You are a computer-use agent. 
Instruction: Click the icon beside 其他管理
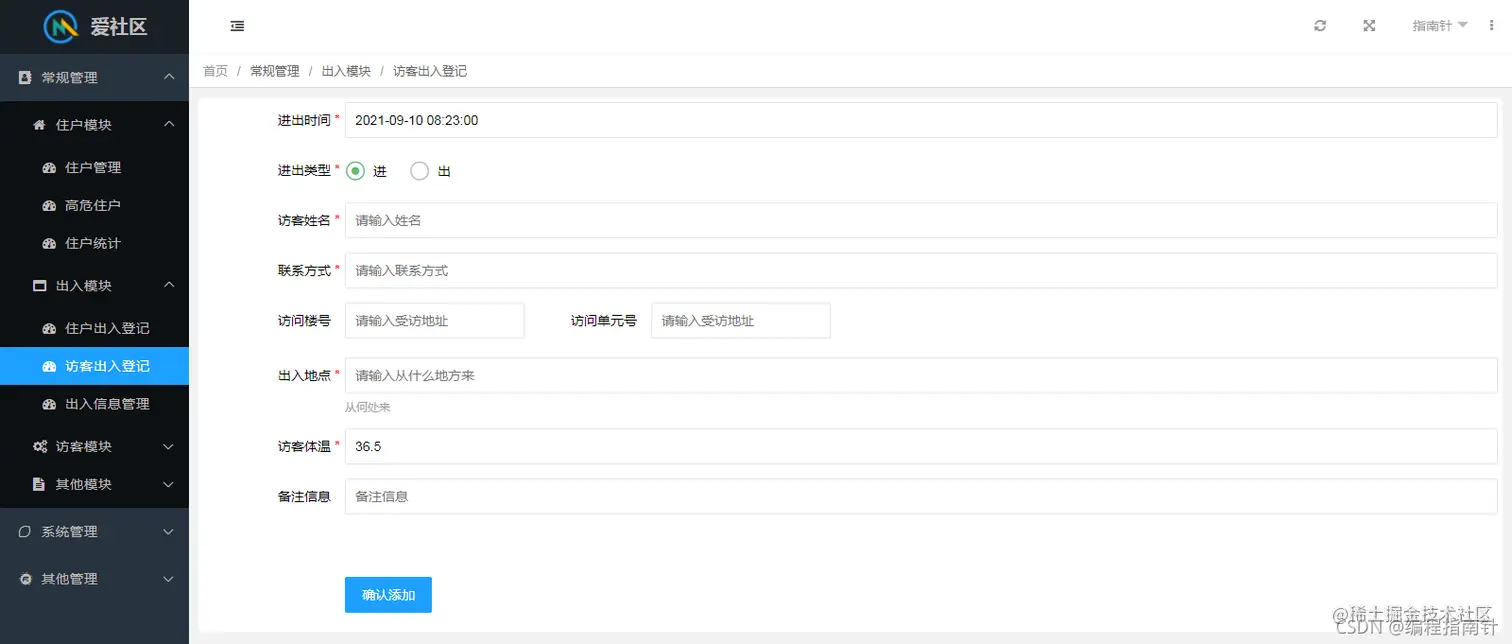pos(26,579)
